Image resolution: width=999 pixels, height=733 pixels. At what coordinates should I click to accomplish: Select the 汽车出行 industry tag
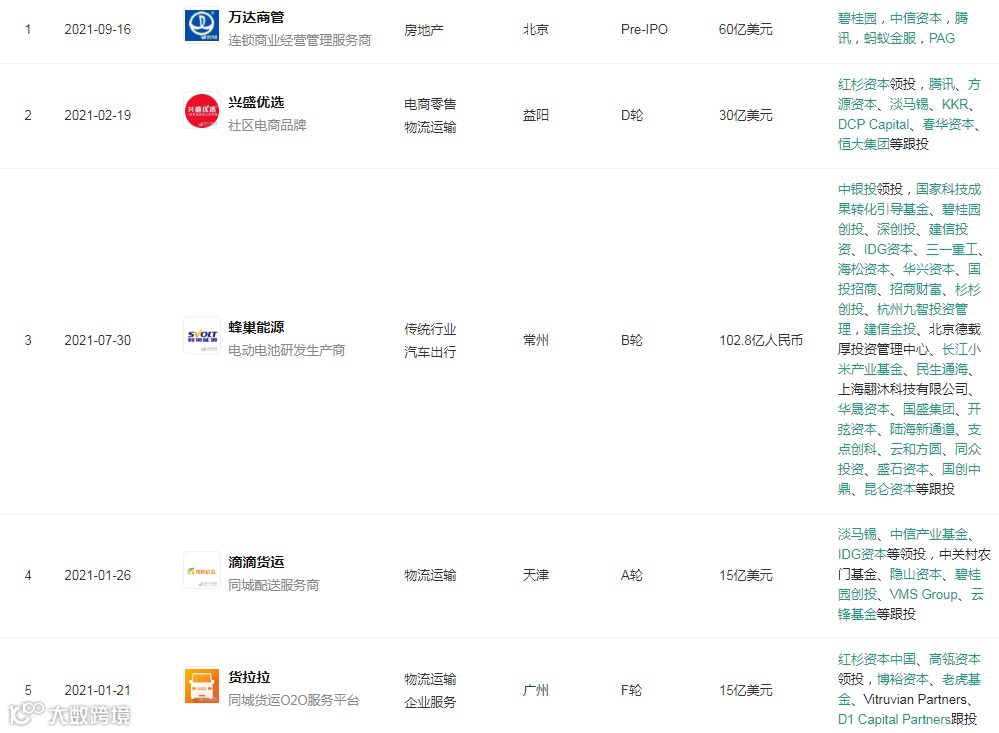(430, 352)
